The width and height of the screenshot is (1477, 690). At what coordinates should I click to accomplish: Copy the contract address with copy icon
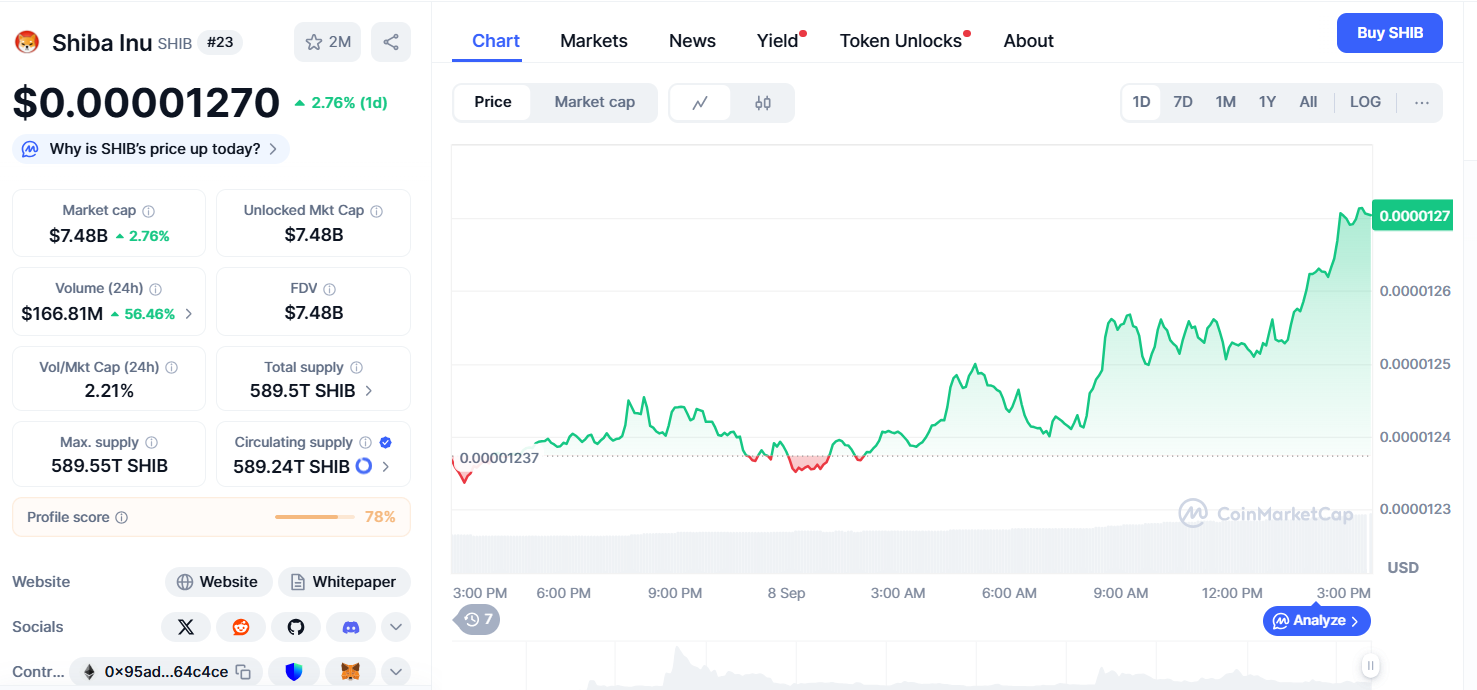(x=243, y=672)
